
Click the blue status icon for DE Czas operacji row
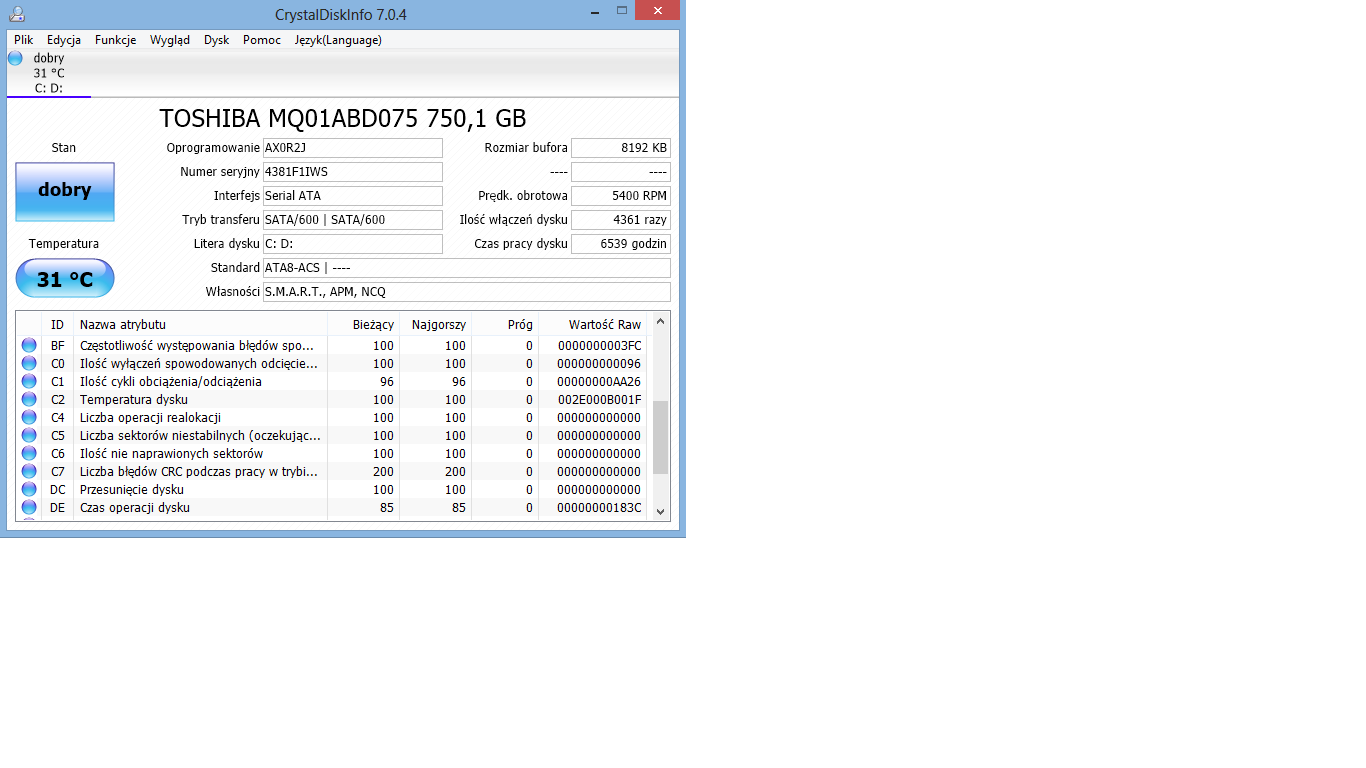29,507
